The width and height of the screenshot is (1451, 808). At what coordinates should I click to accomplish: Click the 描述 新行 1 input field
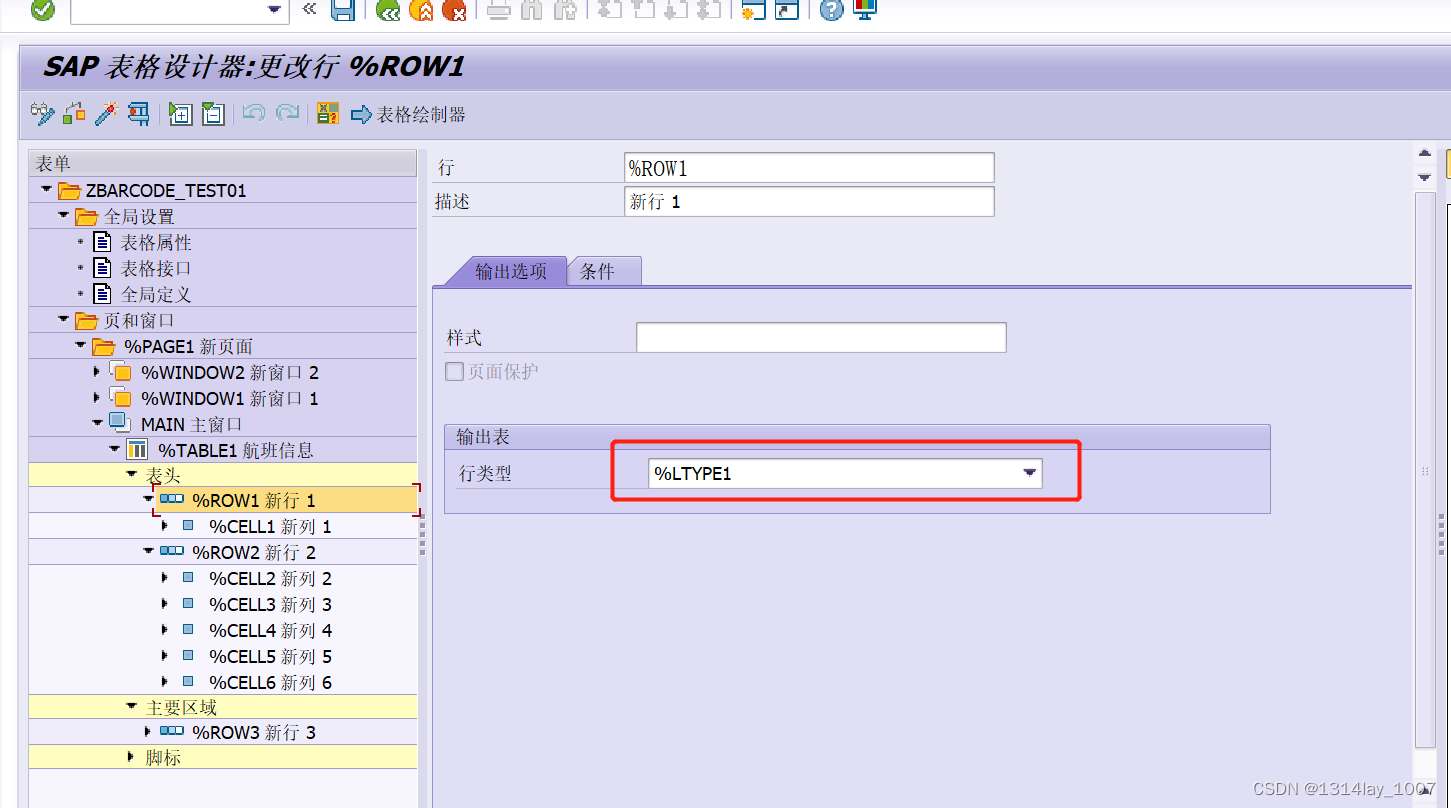click(809, 201)
